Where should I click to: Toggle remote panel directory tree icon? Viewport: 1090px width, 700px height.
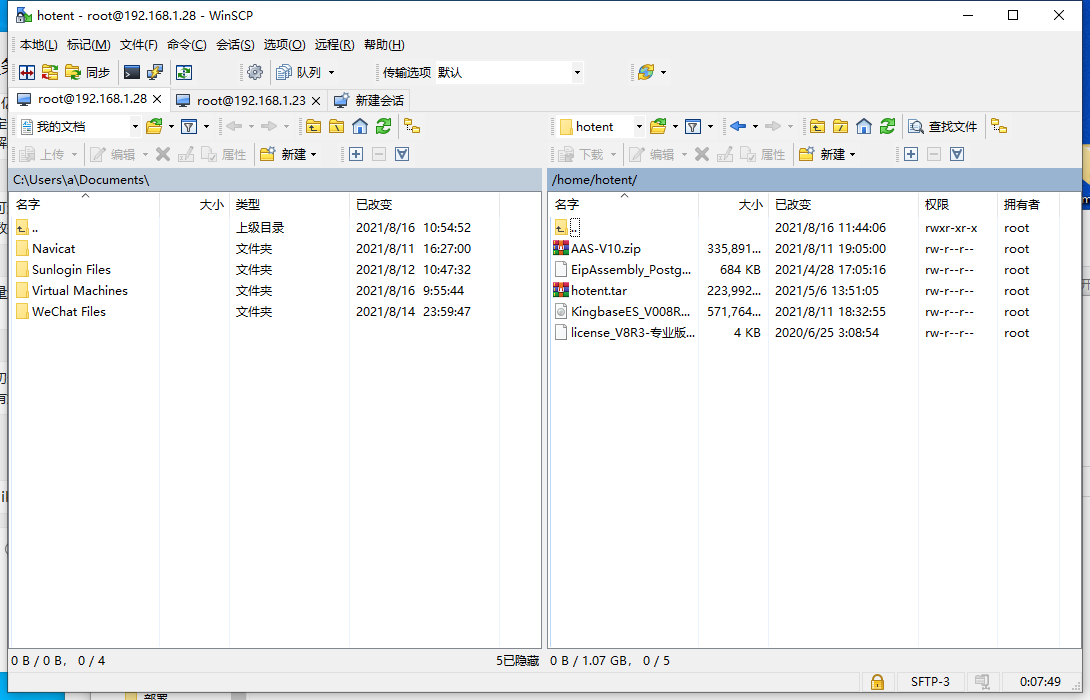1000,127
